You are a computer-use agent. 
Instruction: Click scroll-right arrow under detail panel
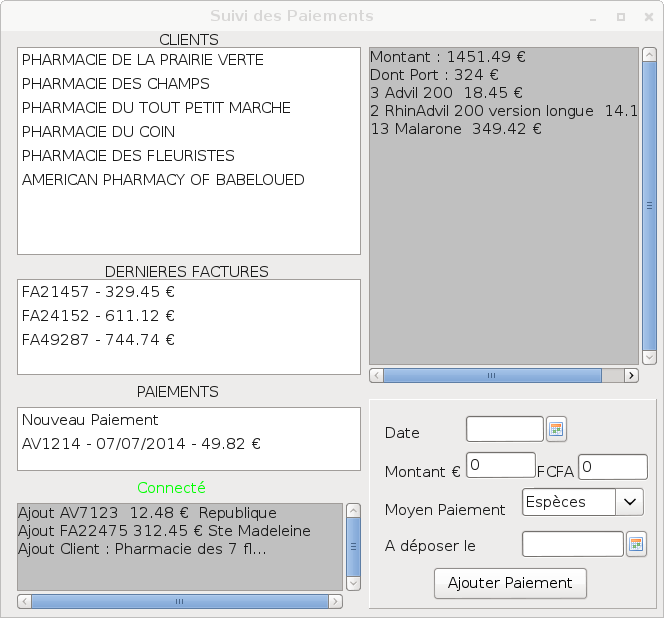pyautogui.click(x=631, y=376)
